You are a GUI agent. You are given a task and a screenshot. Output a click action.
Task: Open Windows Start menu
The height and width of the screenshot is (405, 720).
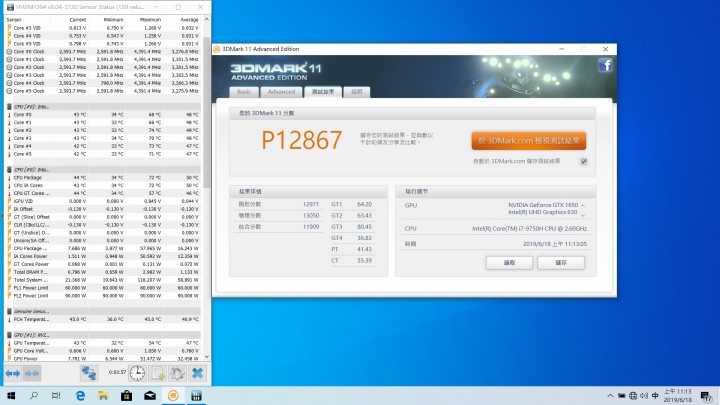[x=11, y=395]
